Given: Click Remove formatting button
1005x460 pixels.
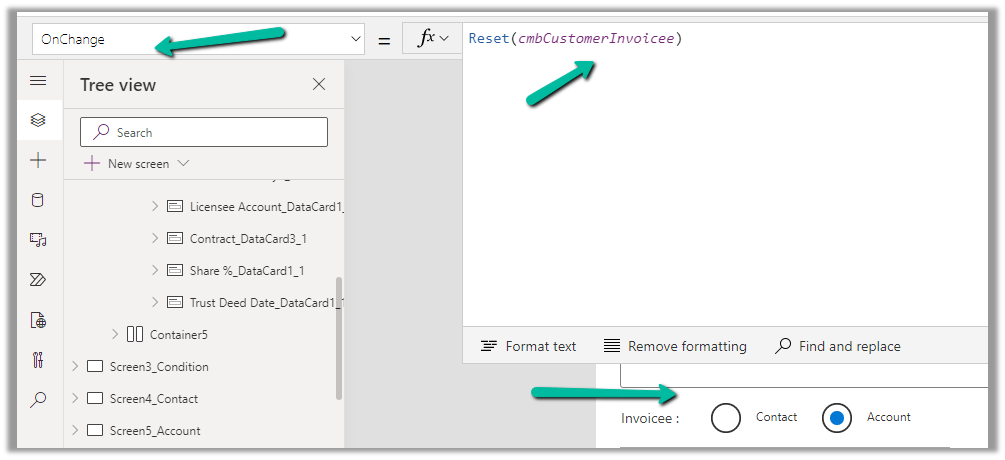Looking at the screenshot, I should coord(675,347).
